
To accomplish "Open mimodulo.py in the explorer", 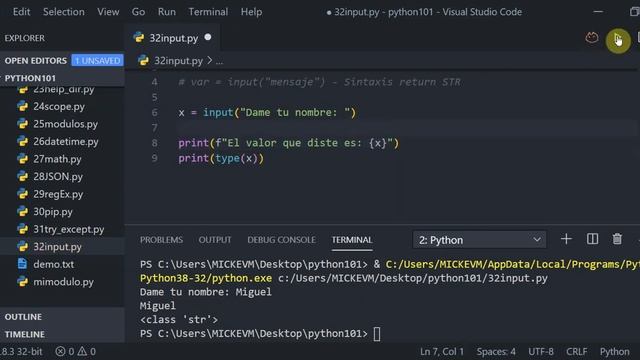I will (63, 282).
